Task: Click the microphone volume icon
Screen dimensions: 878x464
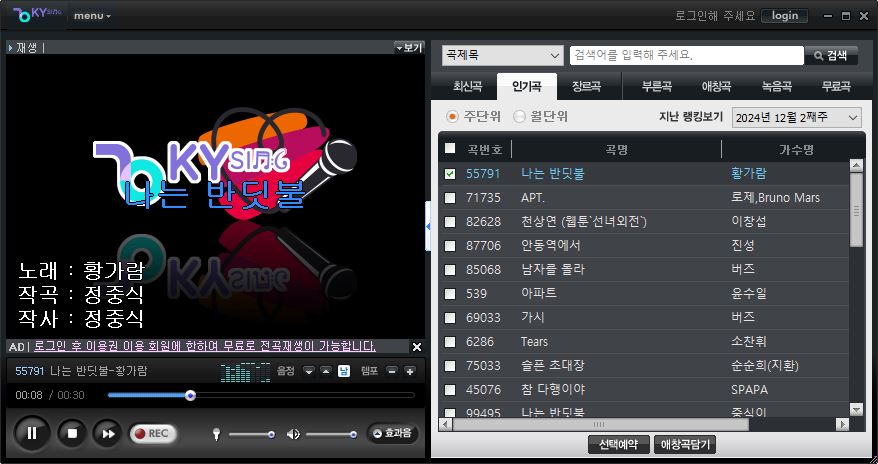Action: [216, 434]
